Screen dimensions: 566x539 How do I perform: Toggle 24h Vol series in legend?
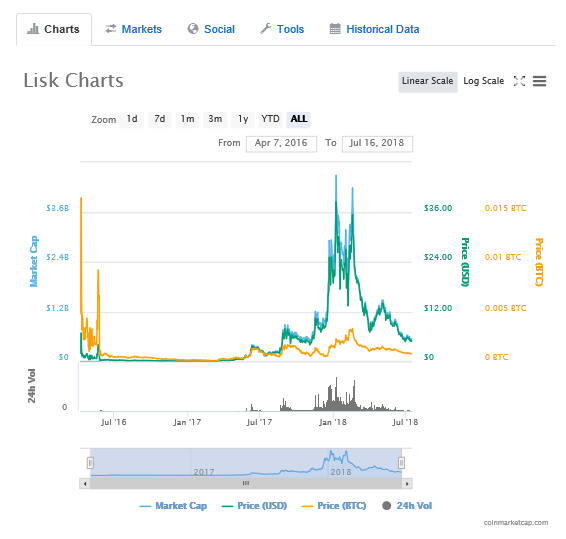(407, 506)
